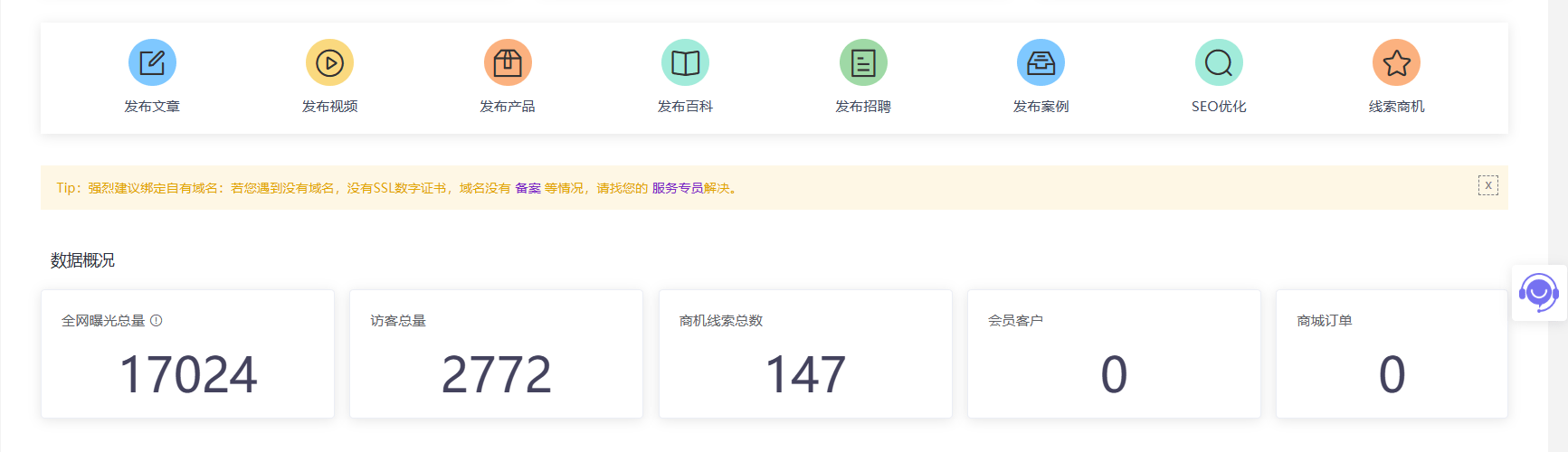Launch the SEO优化 magnifier icon
Viewport: 1568px width, 452px height.
[1219, 62]
